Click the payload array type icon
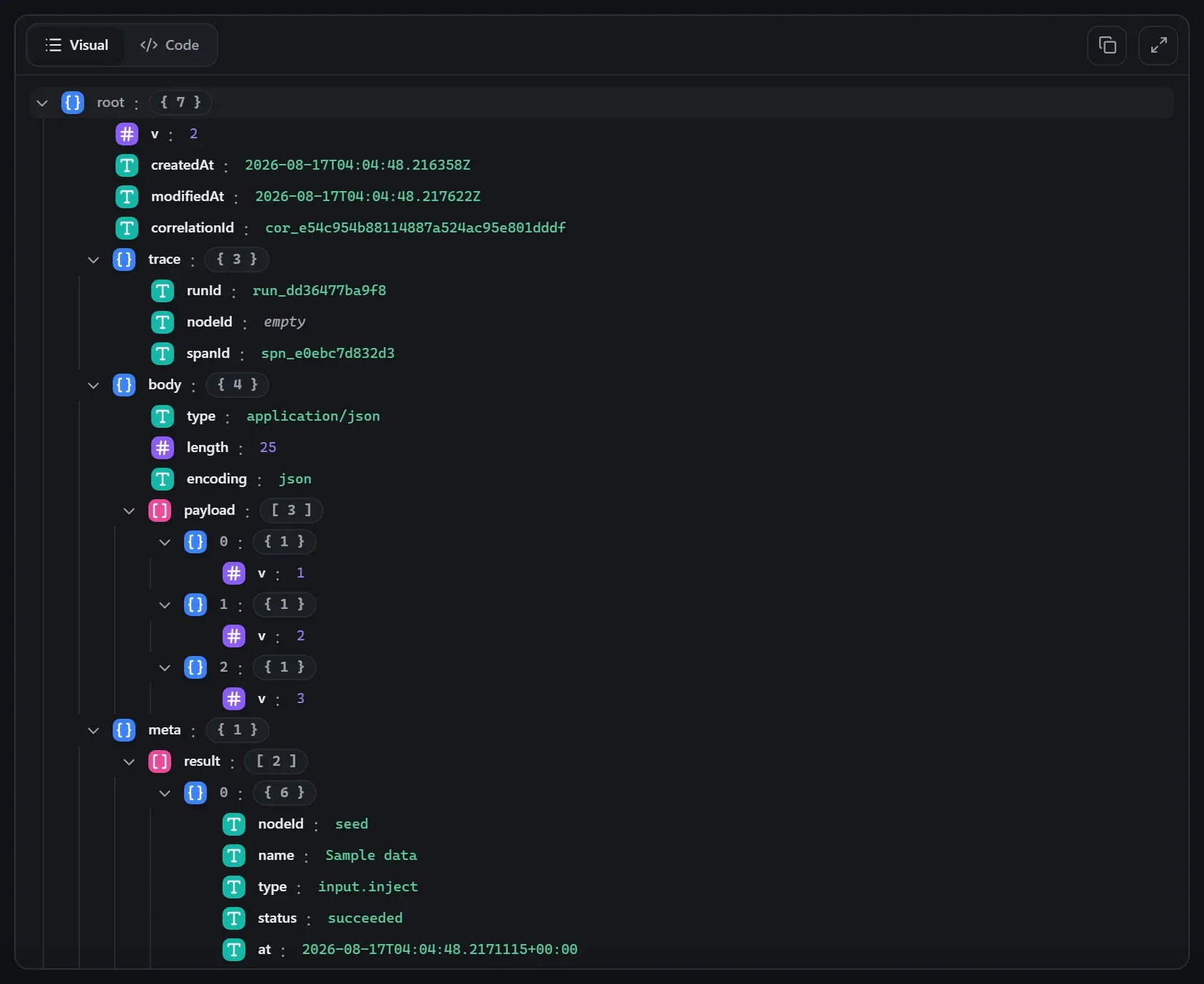The height and width of the screenshot is (984, 1204). 160,511
